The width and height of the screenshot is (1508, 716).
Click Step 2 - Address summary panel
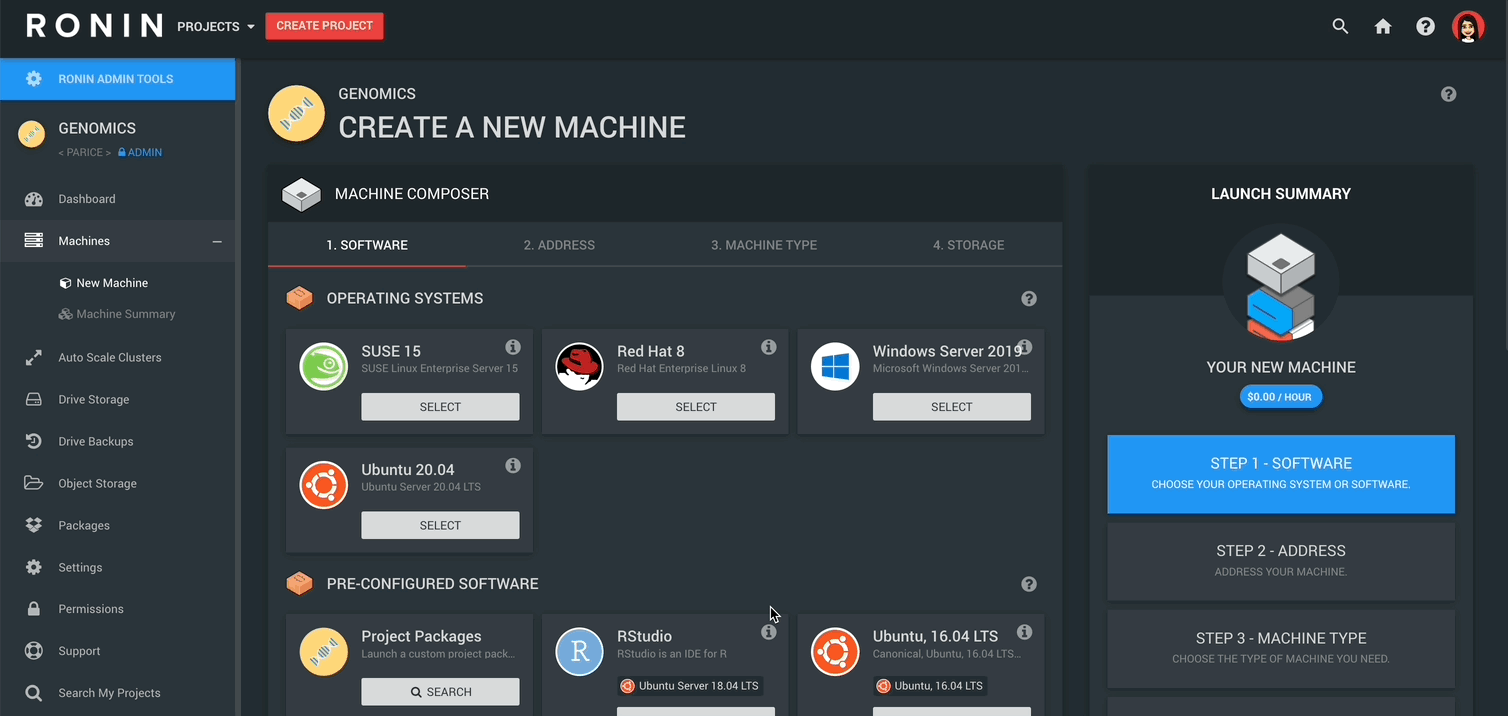[1281, 561]
